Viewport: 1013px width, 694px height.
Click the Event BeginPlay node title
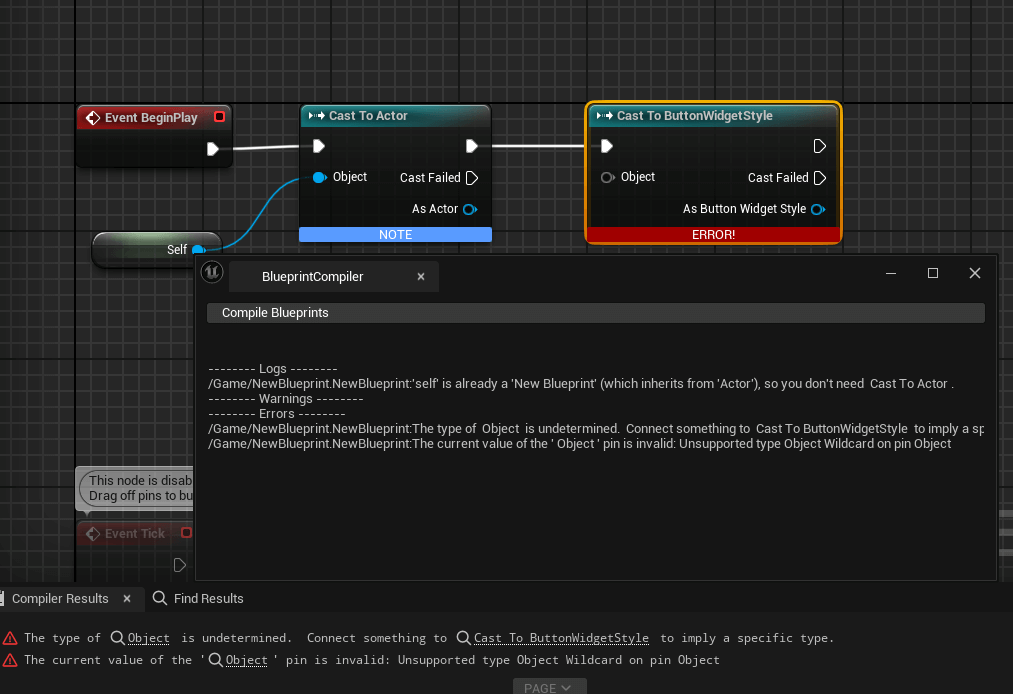pyautogui.click(x=151, y=118)
